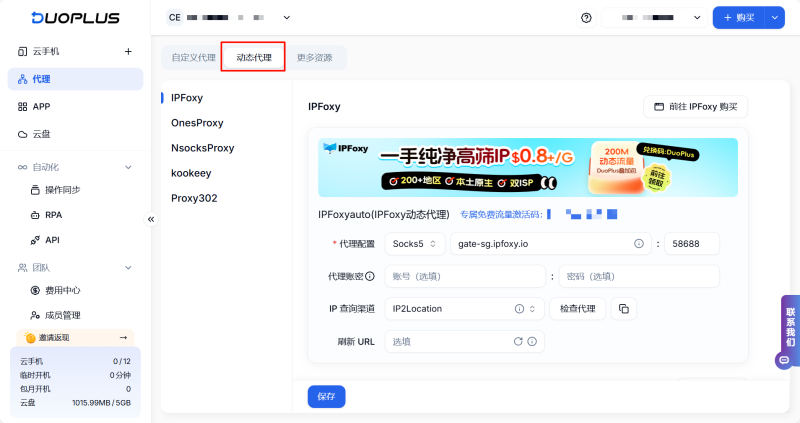The image size is (800, 423).
Task: Click the plus icon next to 云手机
Action: point(127,51)
